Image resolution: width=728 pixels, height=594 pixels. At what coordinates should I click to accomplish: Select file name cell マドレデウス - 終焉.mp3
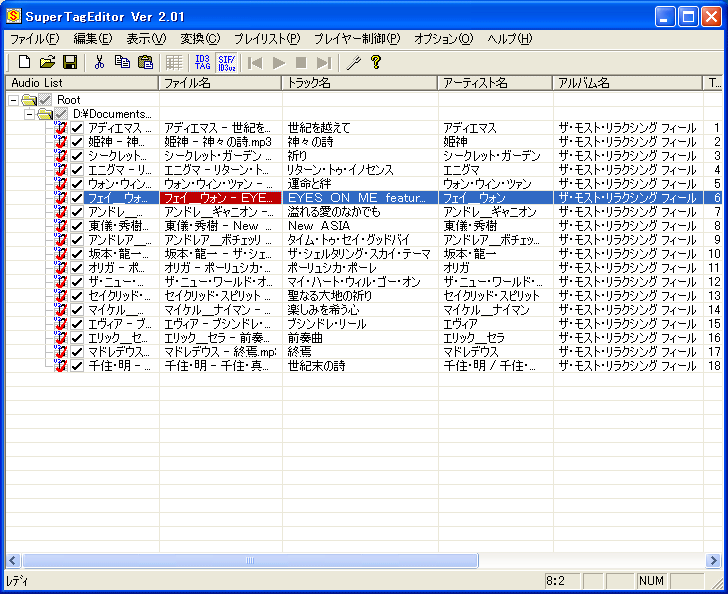click(x=221, y=352)
